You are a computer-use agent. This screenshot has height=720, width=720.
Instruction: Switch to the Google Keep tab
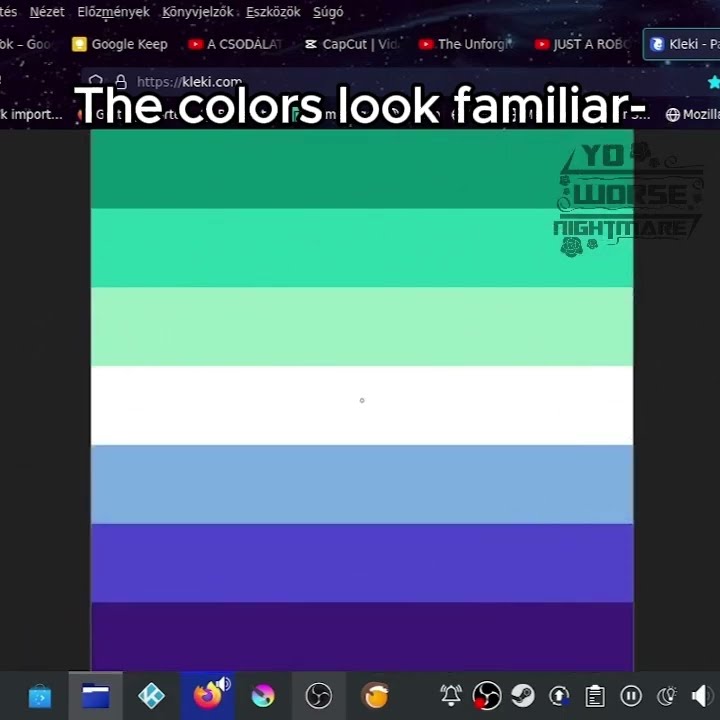pos(120,44)
